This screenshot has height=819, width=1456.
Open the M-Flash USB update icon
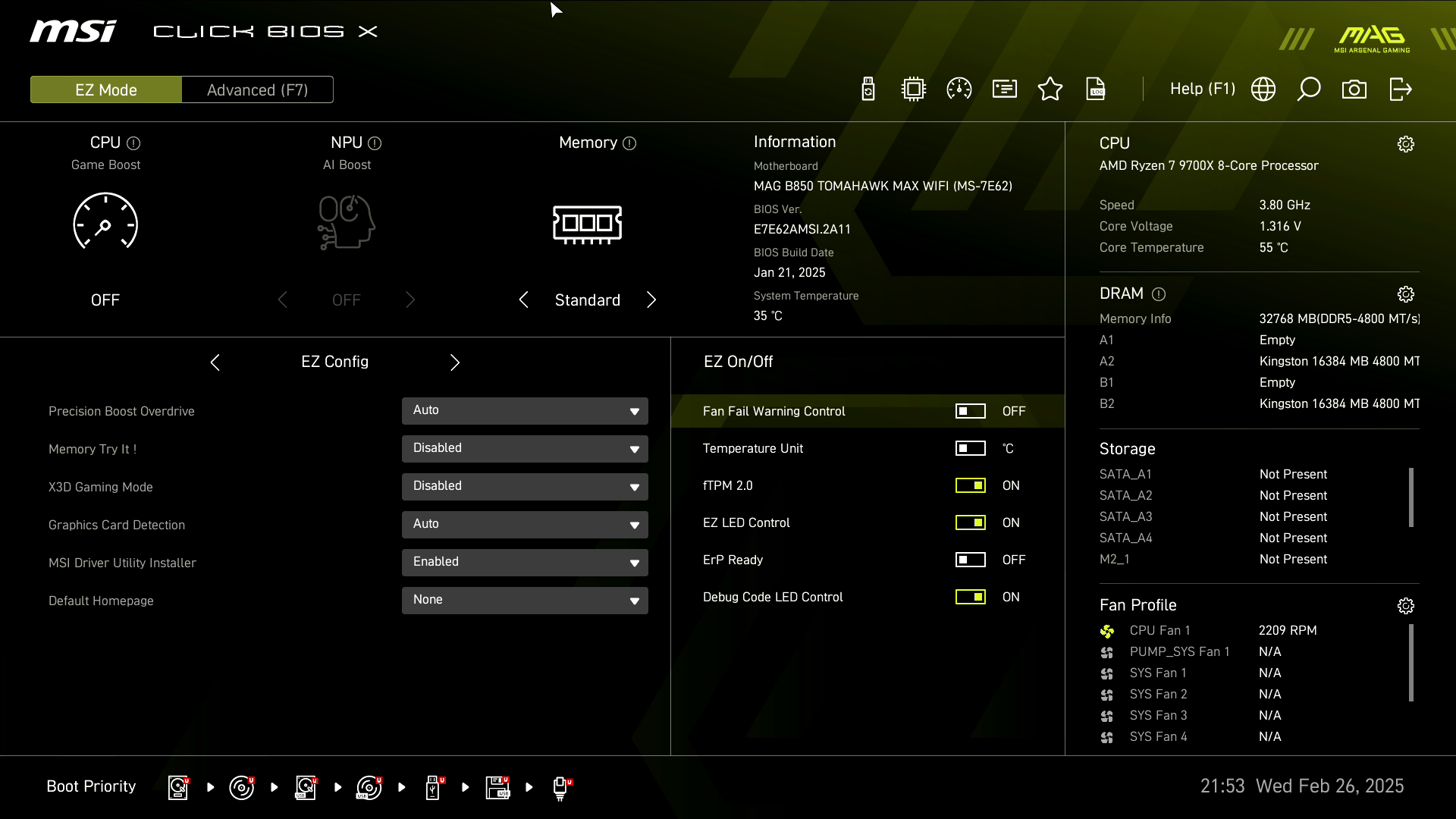[868, 89]
